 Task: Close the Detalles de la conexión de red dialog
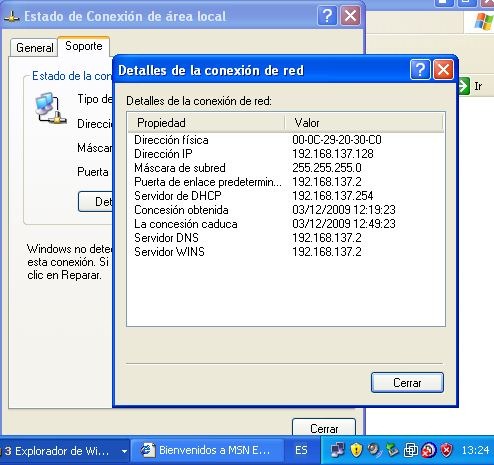coord(443,70)
